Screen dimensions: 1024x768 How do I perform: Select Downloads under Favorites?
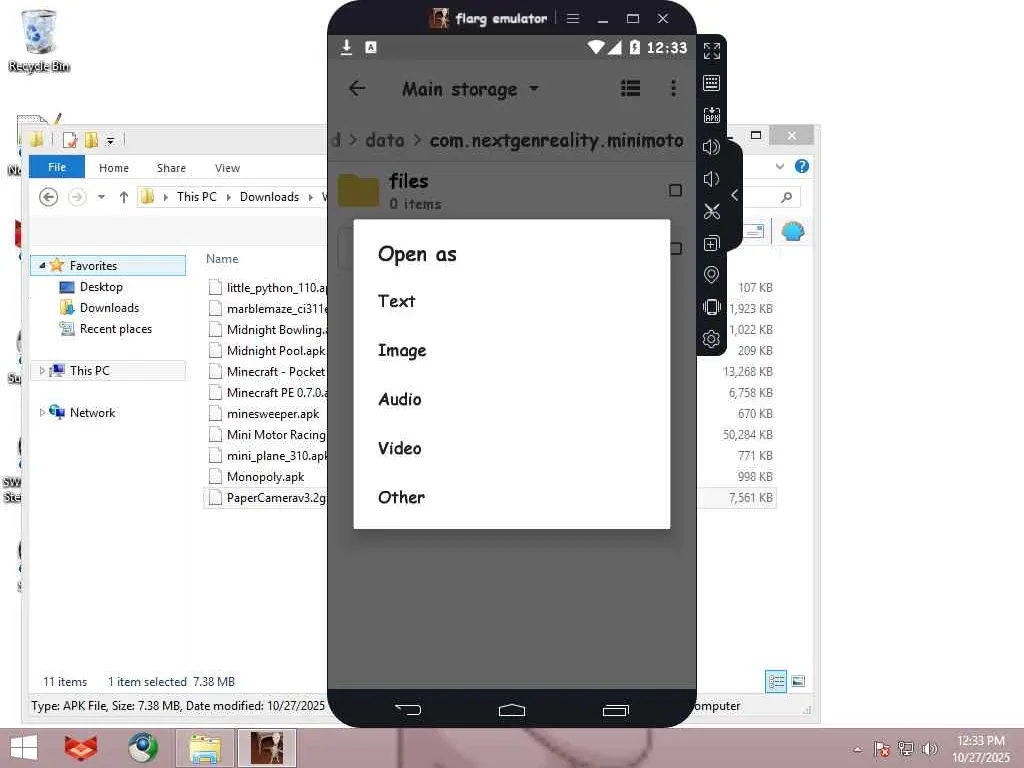109,308
